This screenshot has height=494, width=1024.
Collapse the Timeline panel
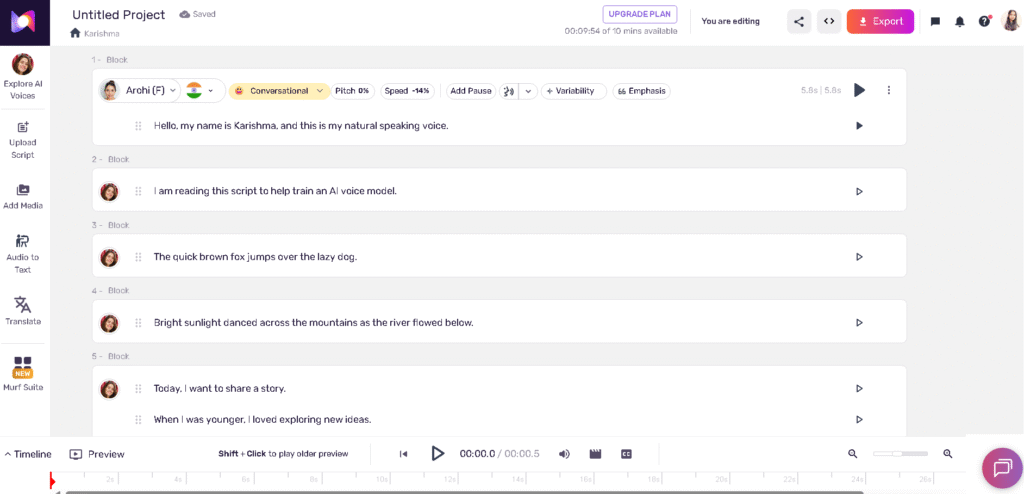pyautogui.click(x=28, y=454)
